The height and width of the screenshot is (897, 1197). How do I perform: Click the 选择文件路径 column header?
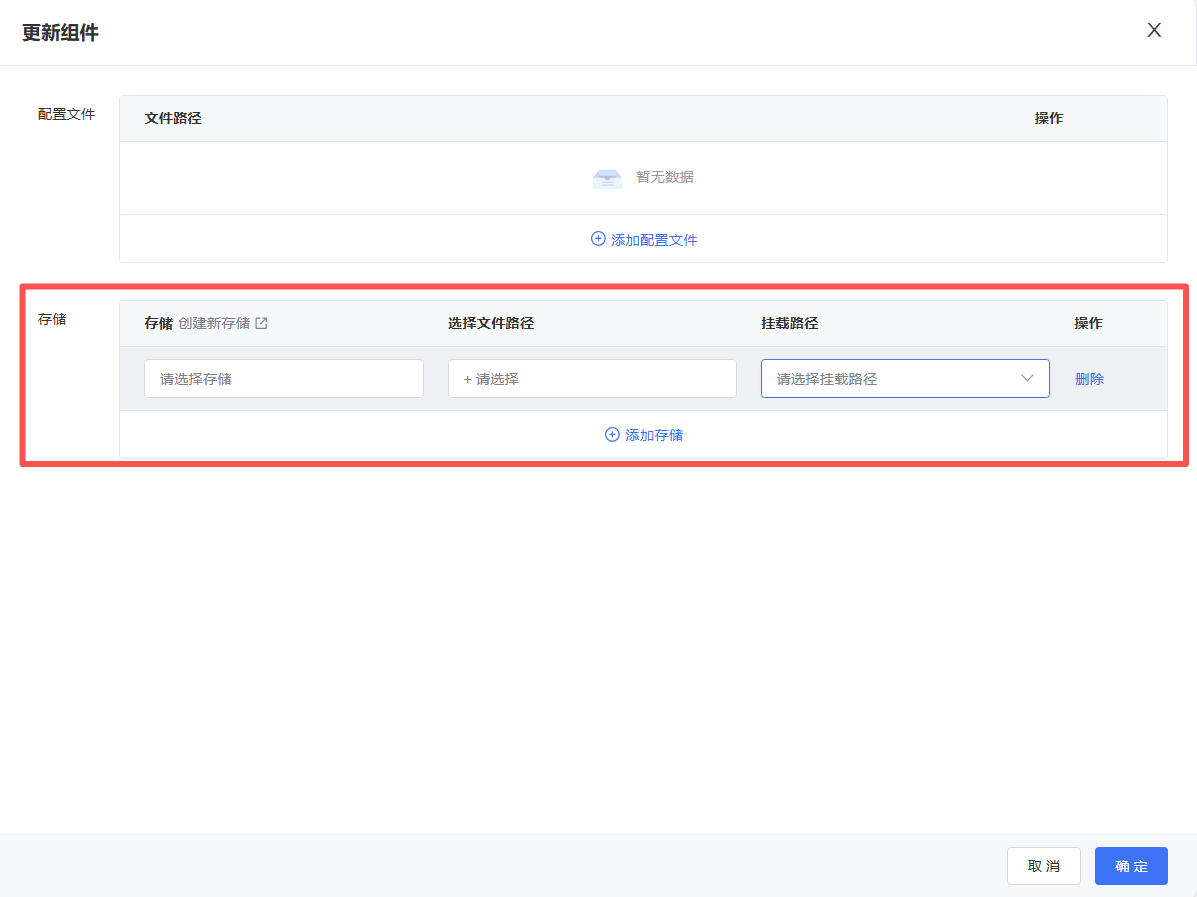[x=490, y=323]
